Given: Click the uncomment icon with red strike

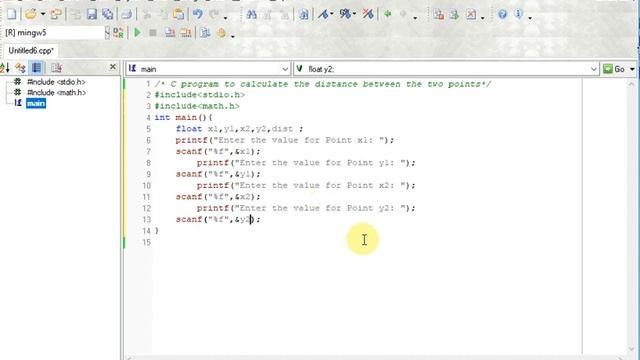Looking at the screenshot, I should (x=368, y=15).
